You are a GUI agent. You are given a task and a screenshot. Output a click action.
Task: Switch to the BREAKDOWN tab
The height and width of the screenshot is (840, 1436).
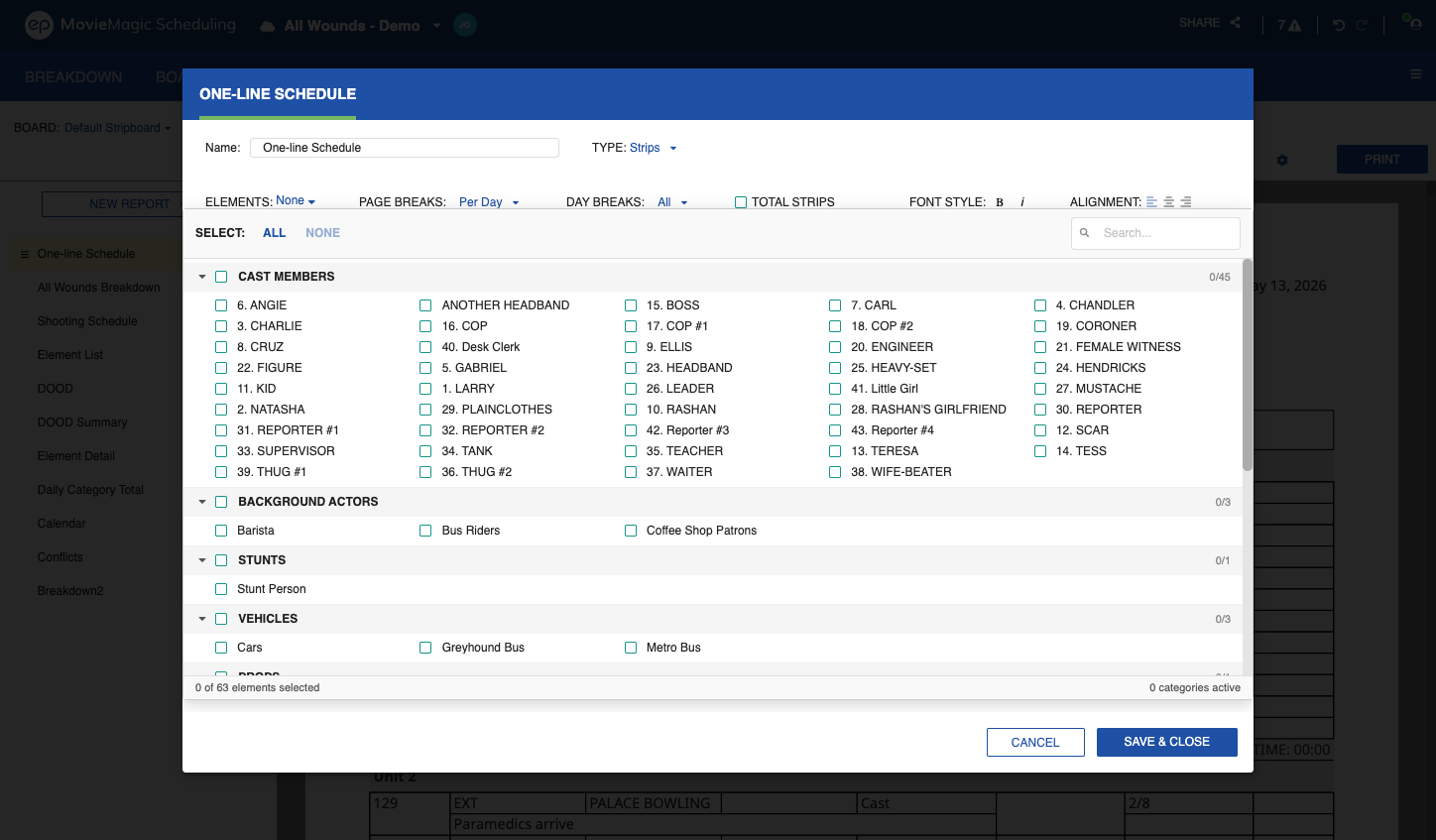tap(73, 76)
